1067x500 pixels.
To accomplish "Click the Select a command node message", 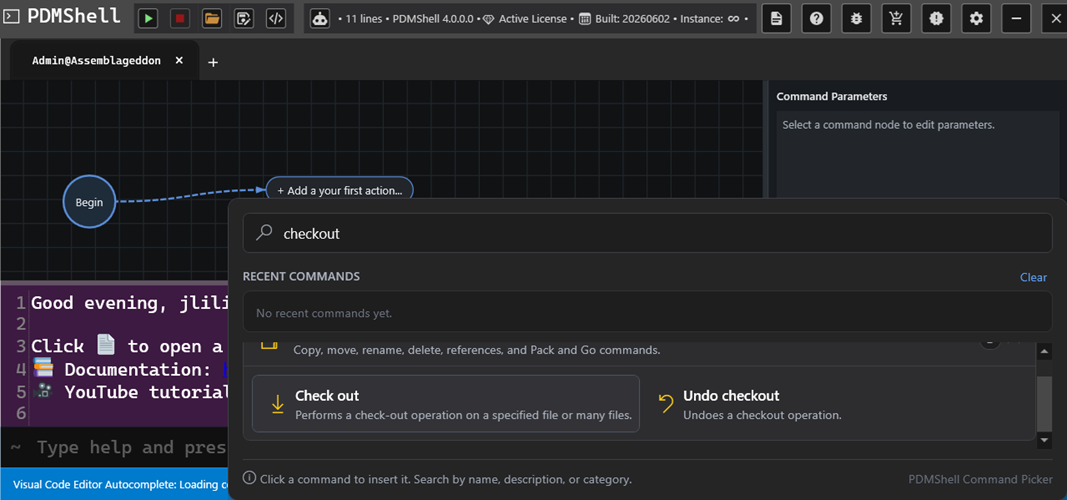I will coord(888,125).
